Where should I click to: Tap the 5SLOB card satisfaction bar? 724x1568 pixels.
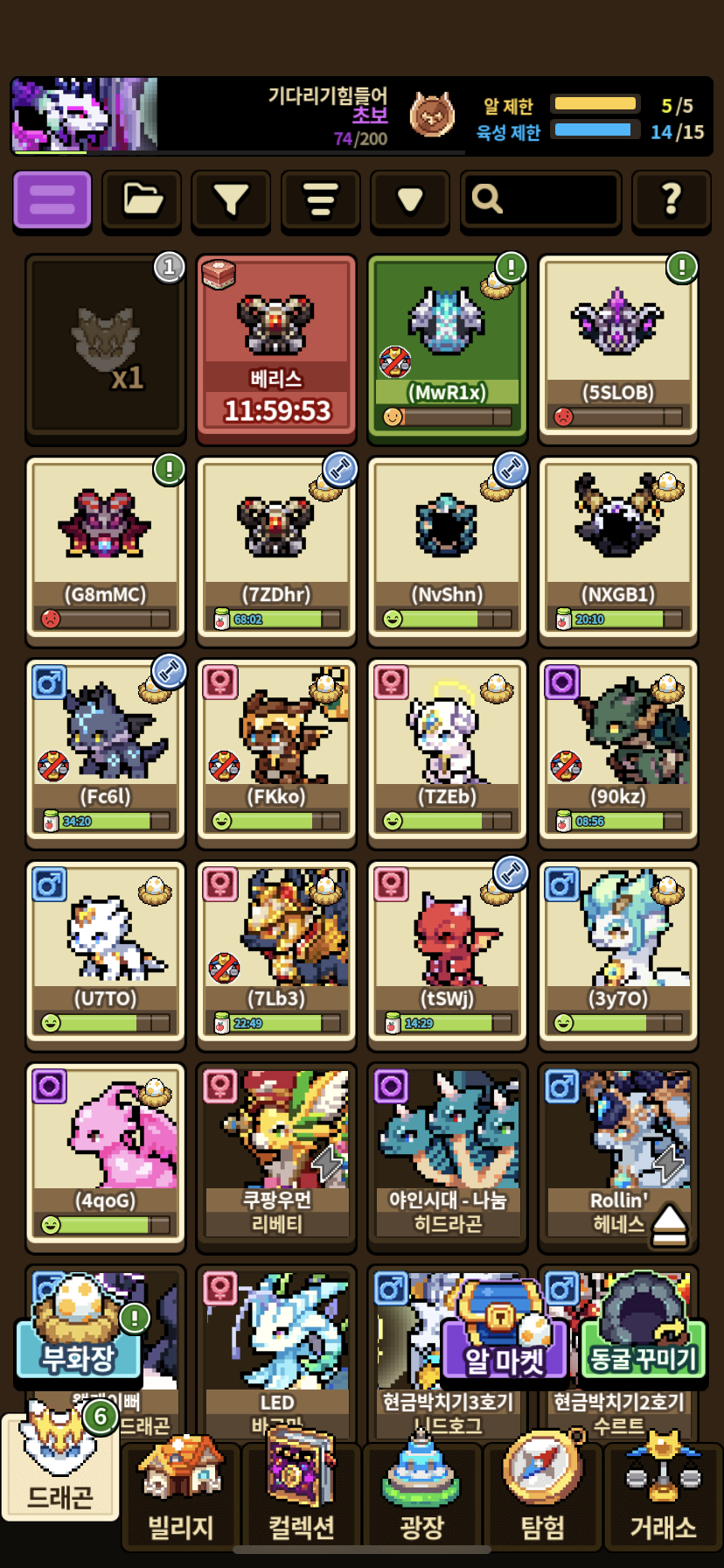[618, 416]
